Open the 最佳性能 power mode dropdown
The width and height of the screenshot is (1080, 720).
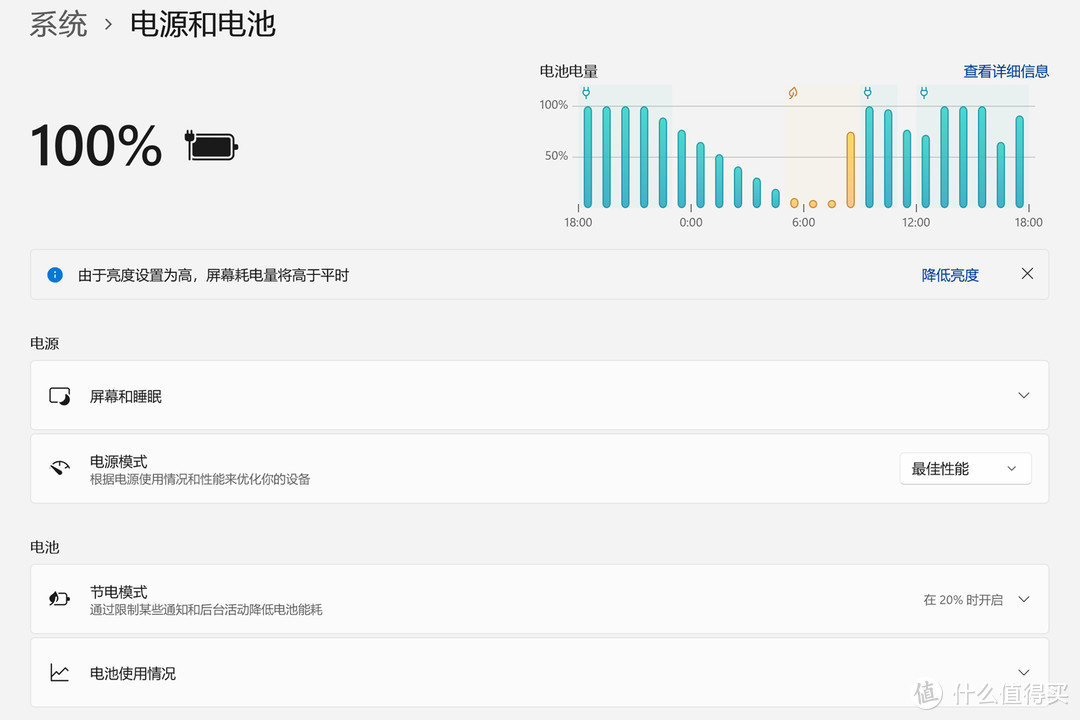point(964,468)
